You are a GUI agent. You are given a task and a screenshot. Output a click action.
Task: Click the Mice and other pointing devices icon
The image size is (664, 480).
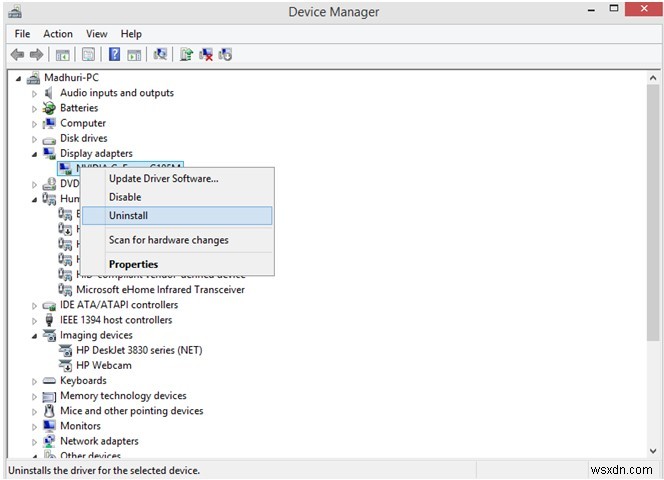[x=49, y=411]
